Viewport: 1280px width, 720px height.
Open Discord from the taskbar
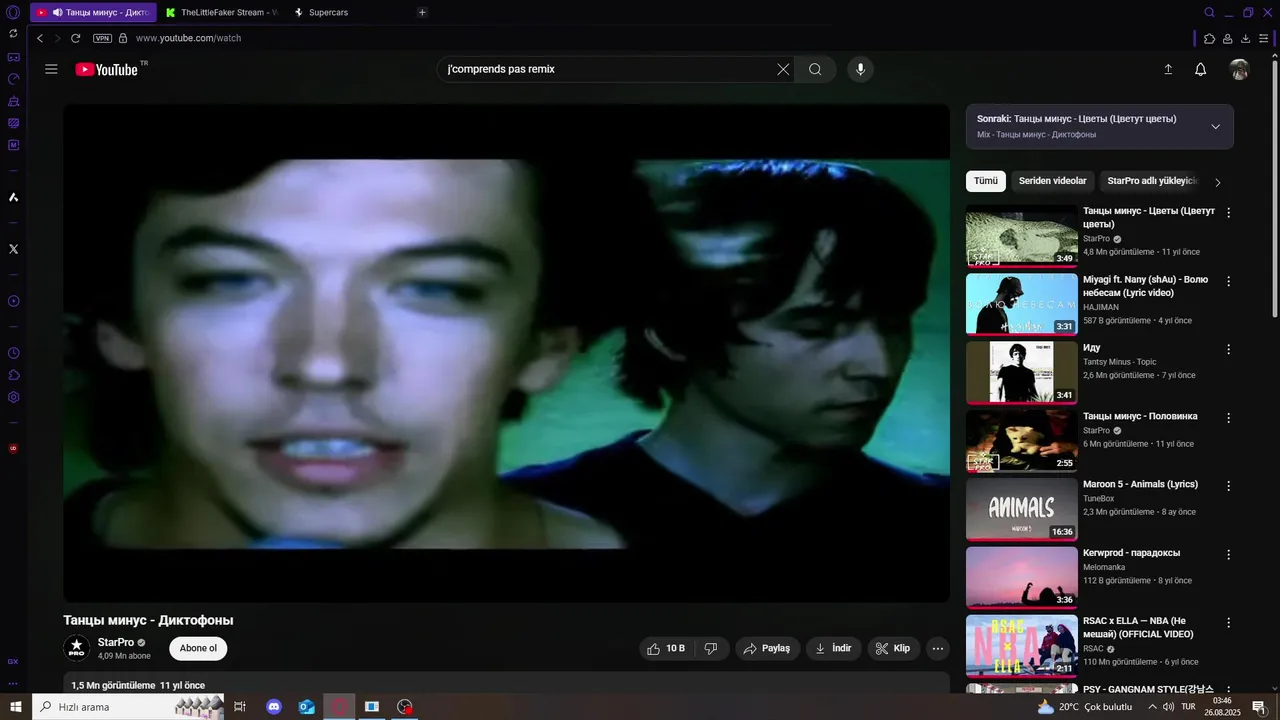tap(274, 707)
